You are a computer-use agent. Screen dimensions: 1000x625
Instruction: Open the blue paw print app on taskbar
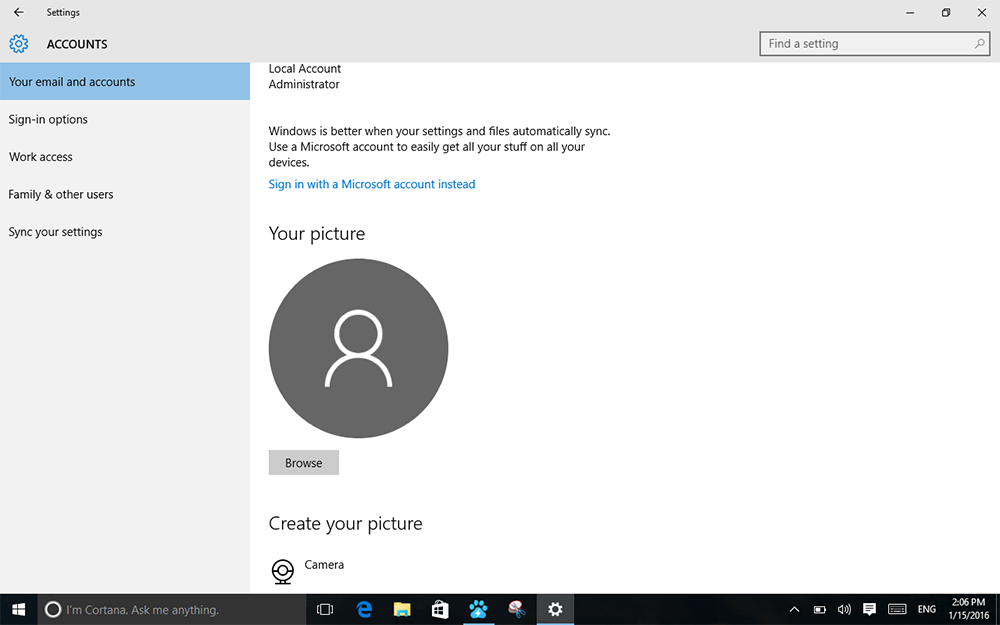pyautogui.click(x=478, y=610)
